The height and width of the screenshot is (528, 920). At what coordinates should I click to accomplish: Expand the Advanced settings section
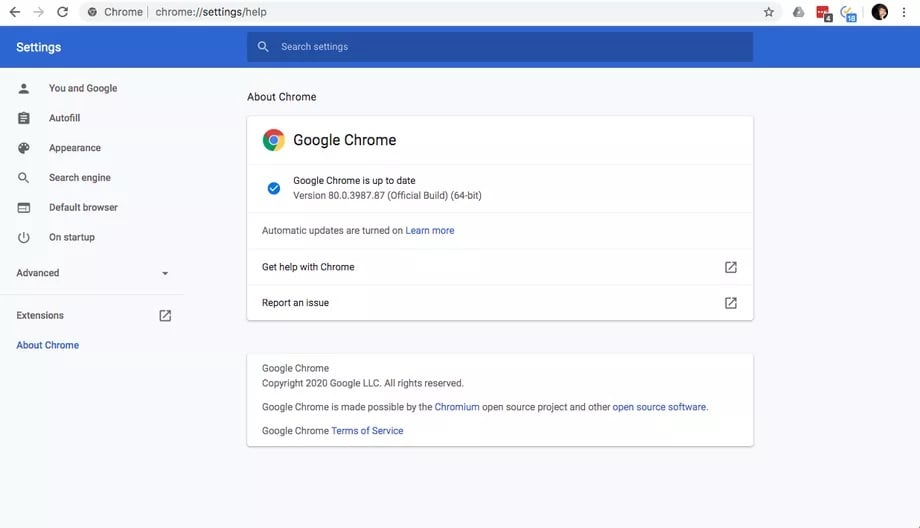click(165, 273)
